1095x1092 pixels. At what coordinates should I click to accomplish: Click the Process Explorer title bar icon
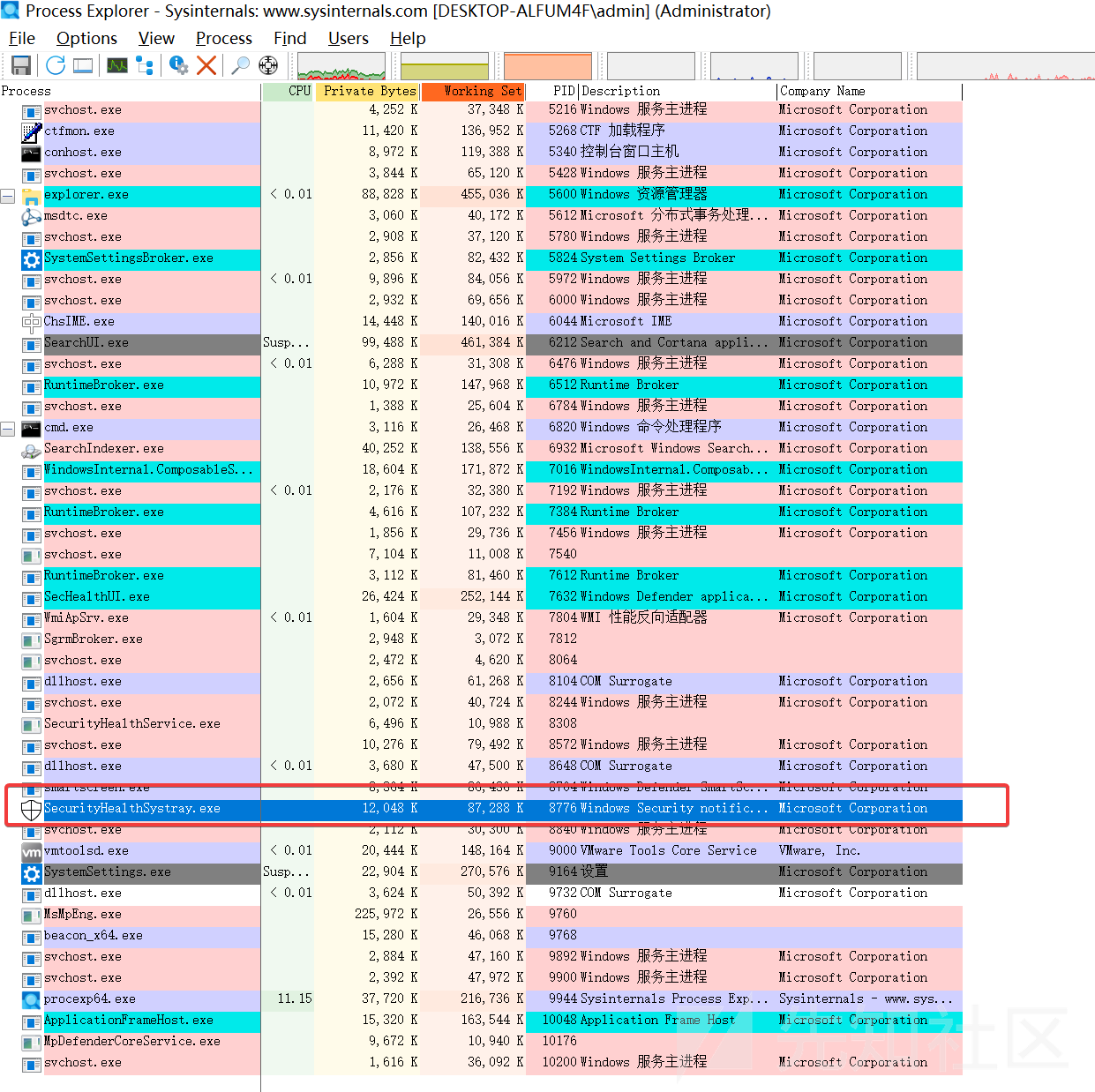[11, 11]
